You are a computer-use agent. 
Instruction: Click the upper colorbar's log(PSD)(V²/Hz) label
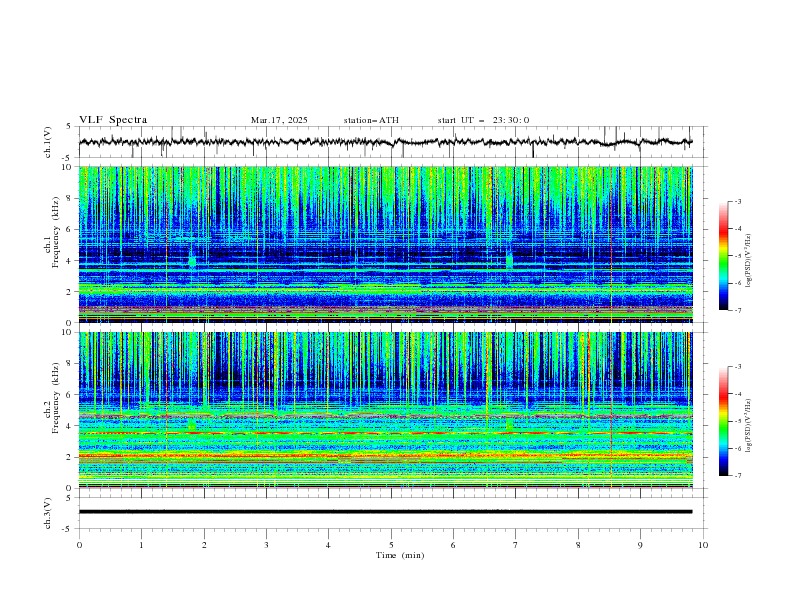749,261
